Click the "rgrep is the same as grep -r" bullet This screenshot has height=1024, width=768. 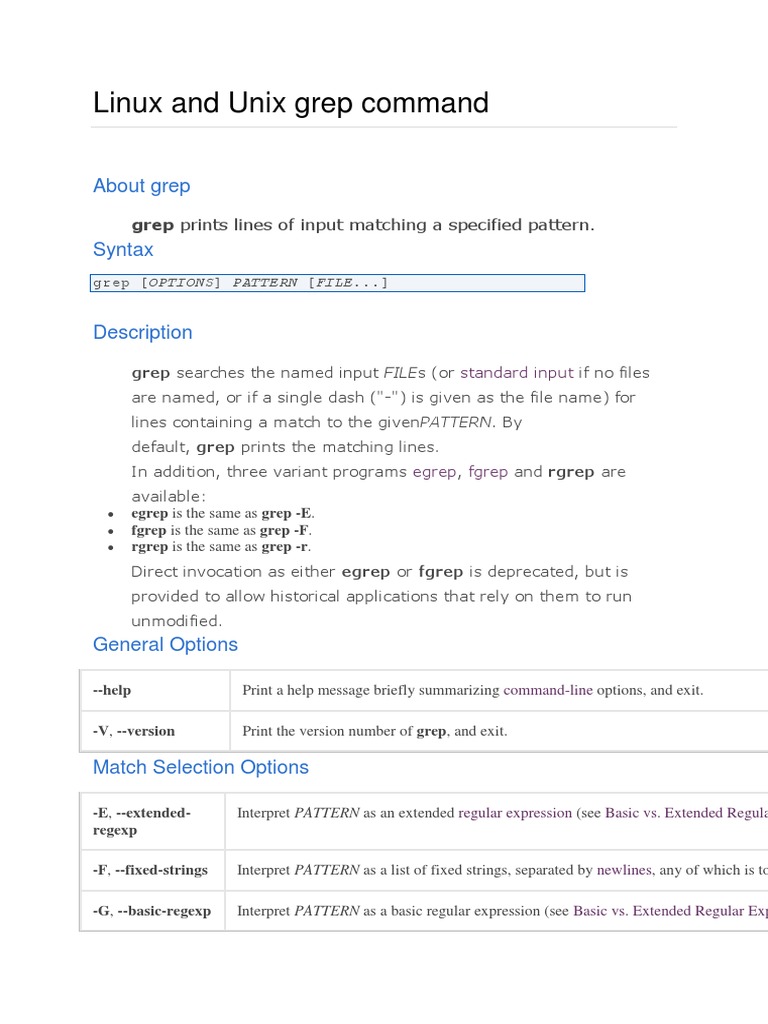[221, 547]
